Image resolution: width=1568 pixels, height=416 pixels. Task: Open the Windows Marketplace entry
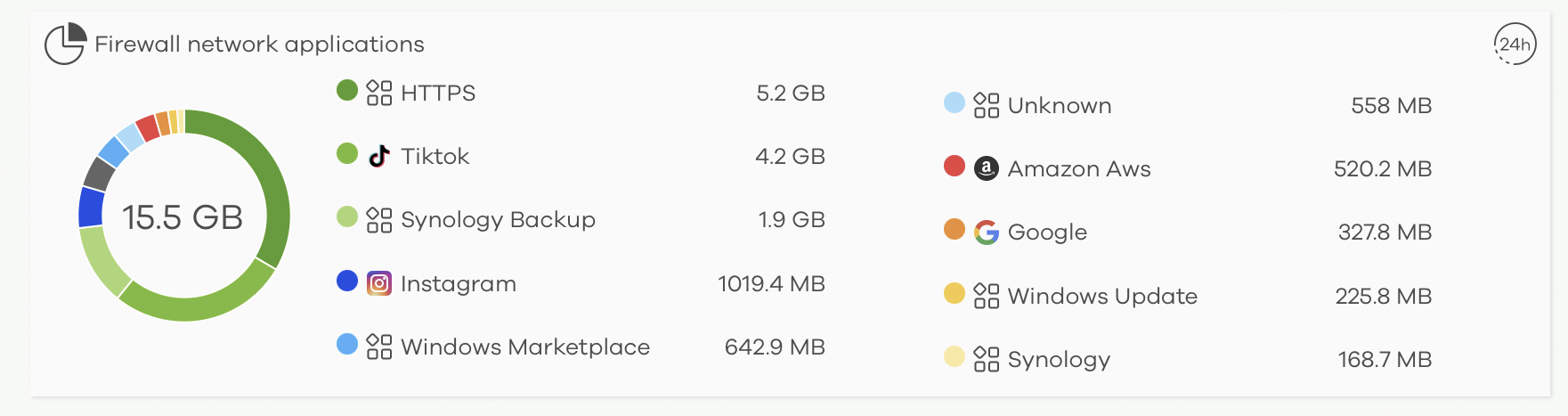click(581, 347)
